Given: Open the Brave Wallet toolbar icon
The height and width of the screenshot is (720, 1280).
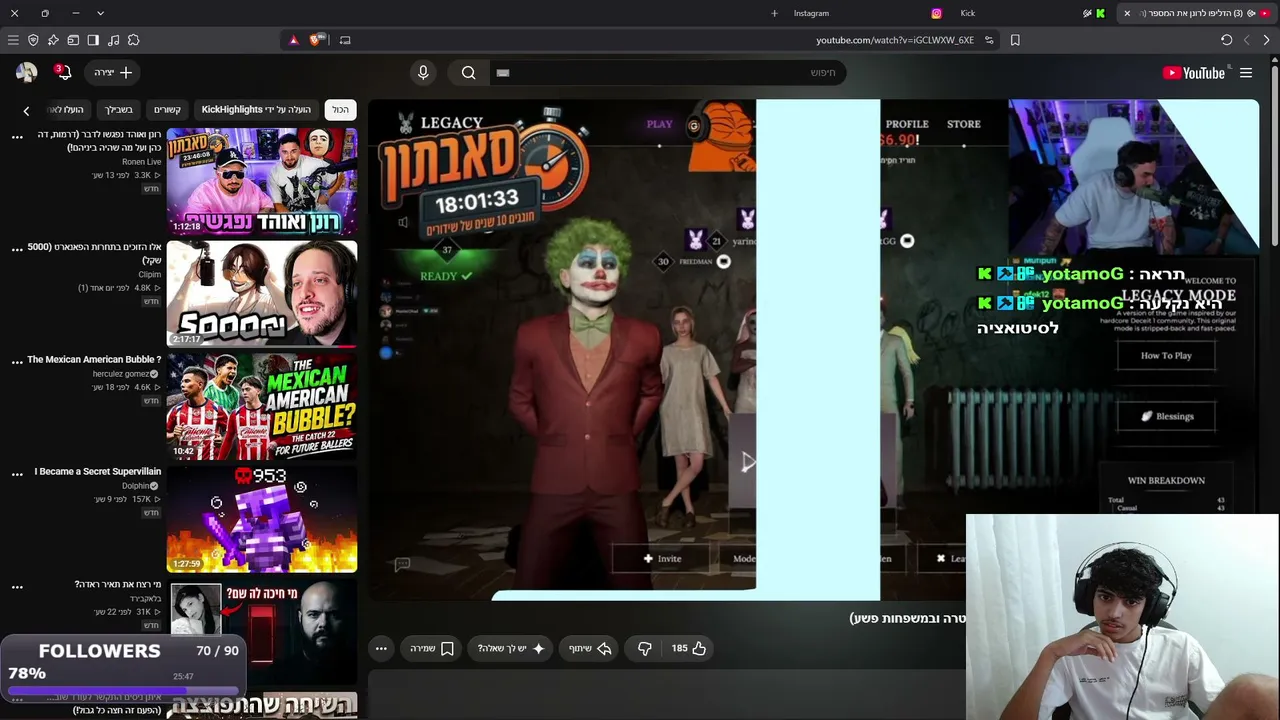Looking at the screenshot, I should tap(73, 40).
